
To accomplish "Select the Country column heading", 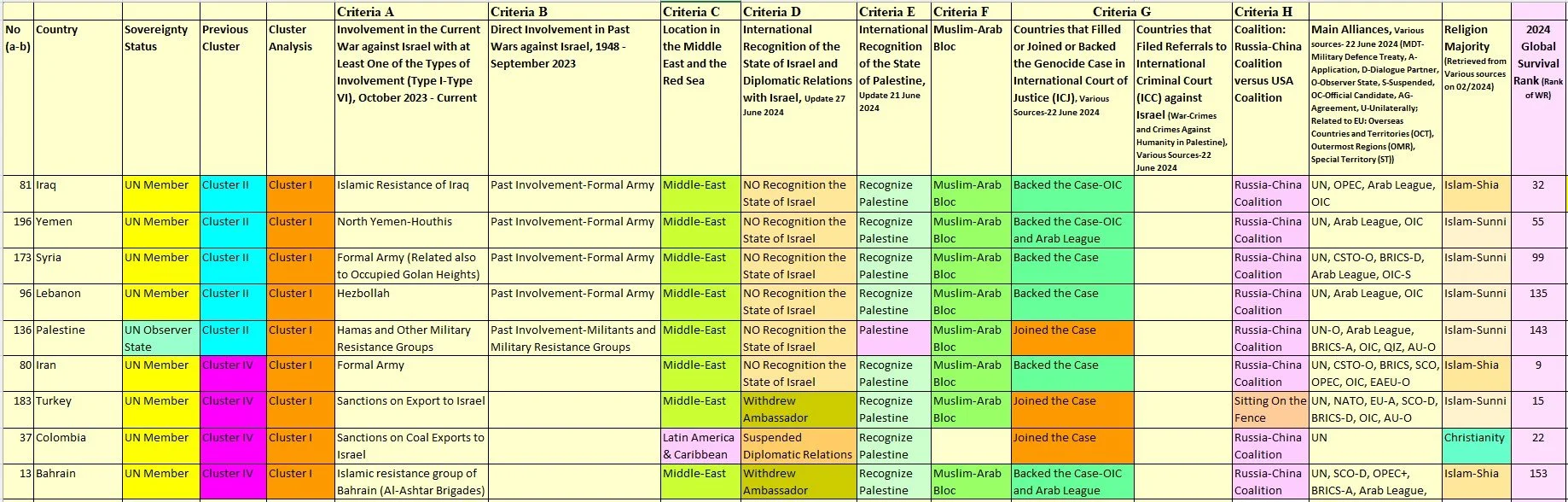I will click(x=78, y=97).
